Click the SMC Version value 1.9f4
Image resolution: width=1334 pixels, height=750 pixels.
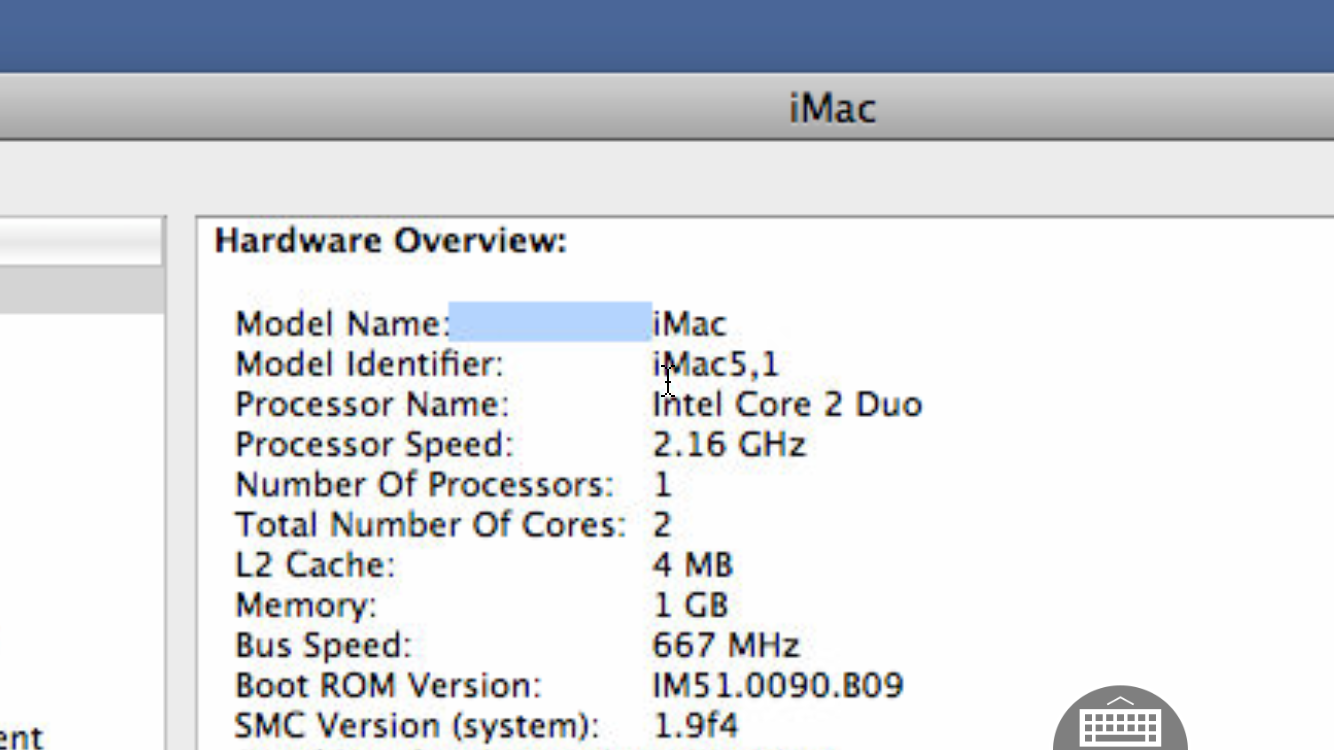(695, 725)
